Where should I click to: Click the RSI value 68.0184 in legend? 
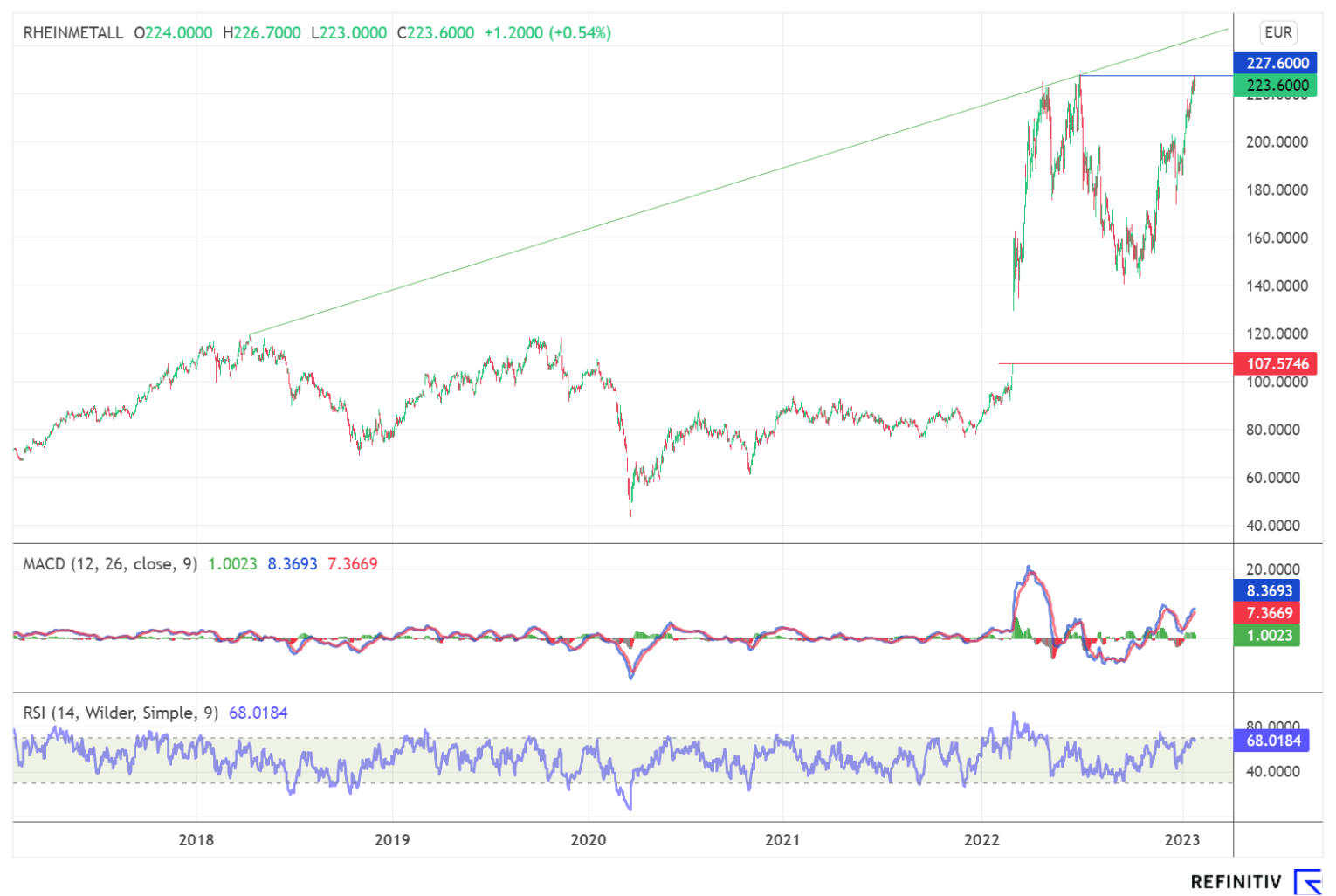coord(258,713)
